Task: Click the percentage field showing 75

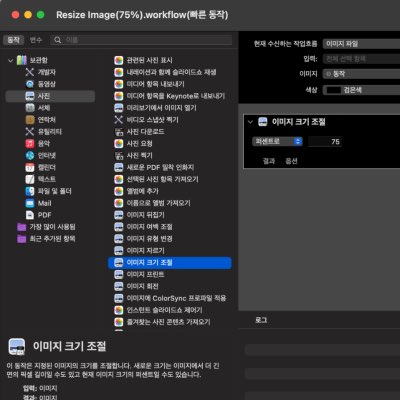Action: (x=325, y=142)
